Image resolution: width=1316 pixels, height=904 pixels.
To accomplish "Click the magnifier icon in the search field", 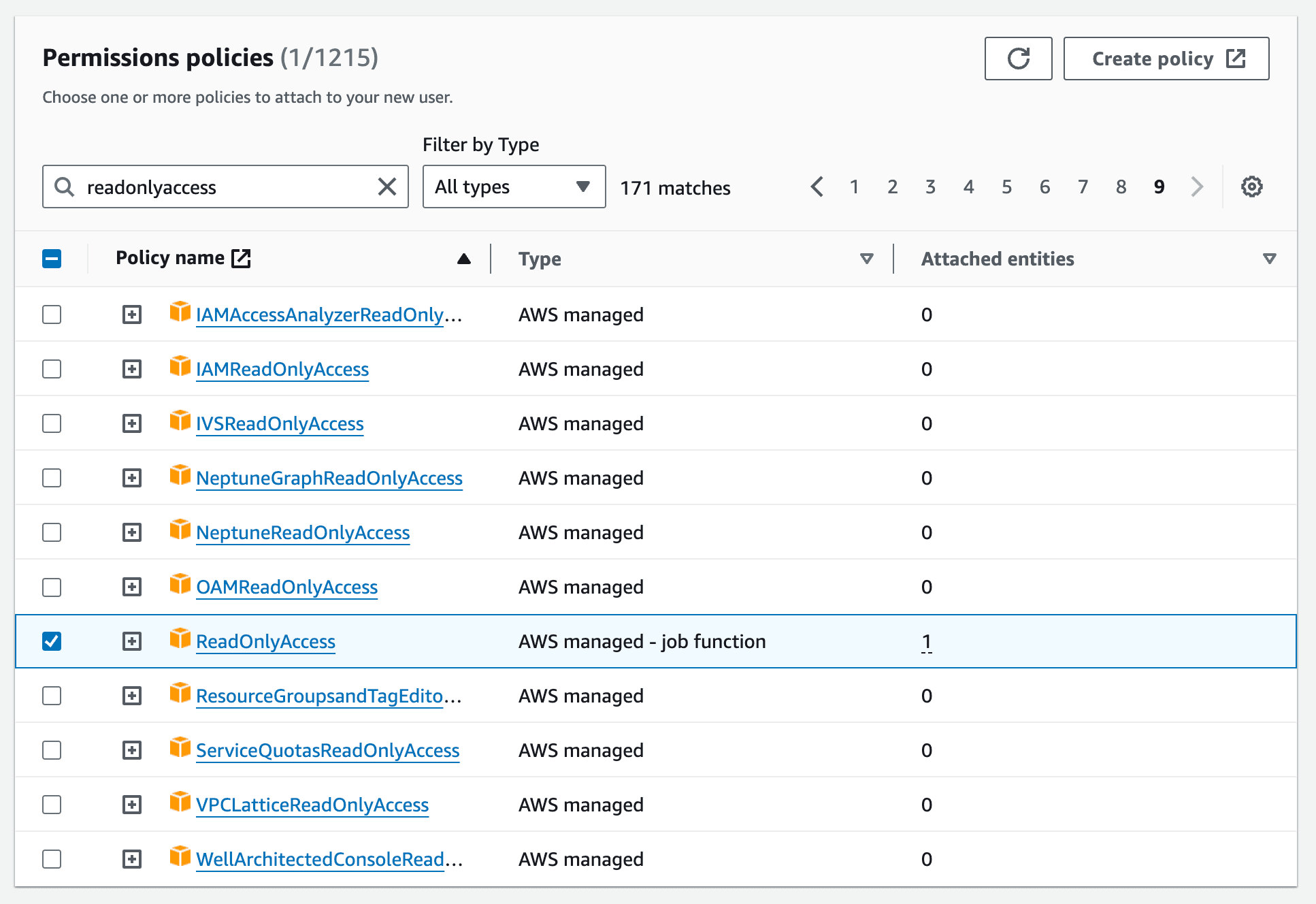I will [65, 187].
